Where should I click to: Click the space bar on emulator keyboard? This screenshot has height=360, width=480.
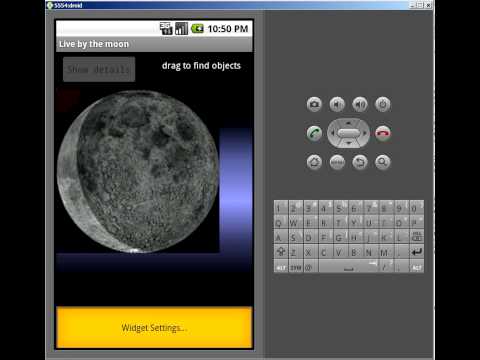349,267
